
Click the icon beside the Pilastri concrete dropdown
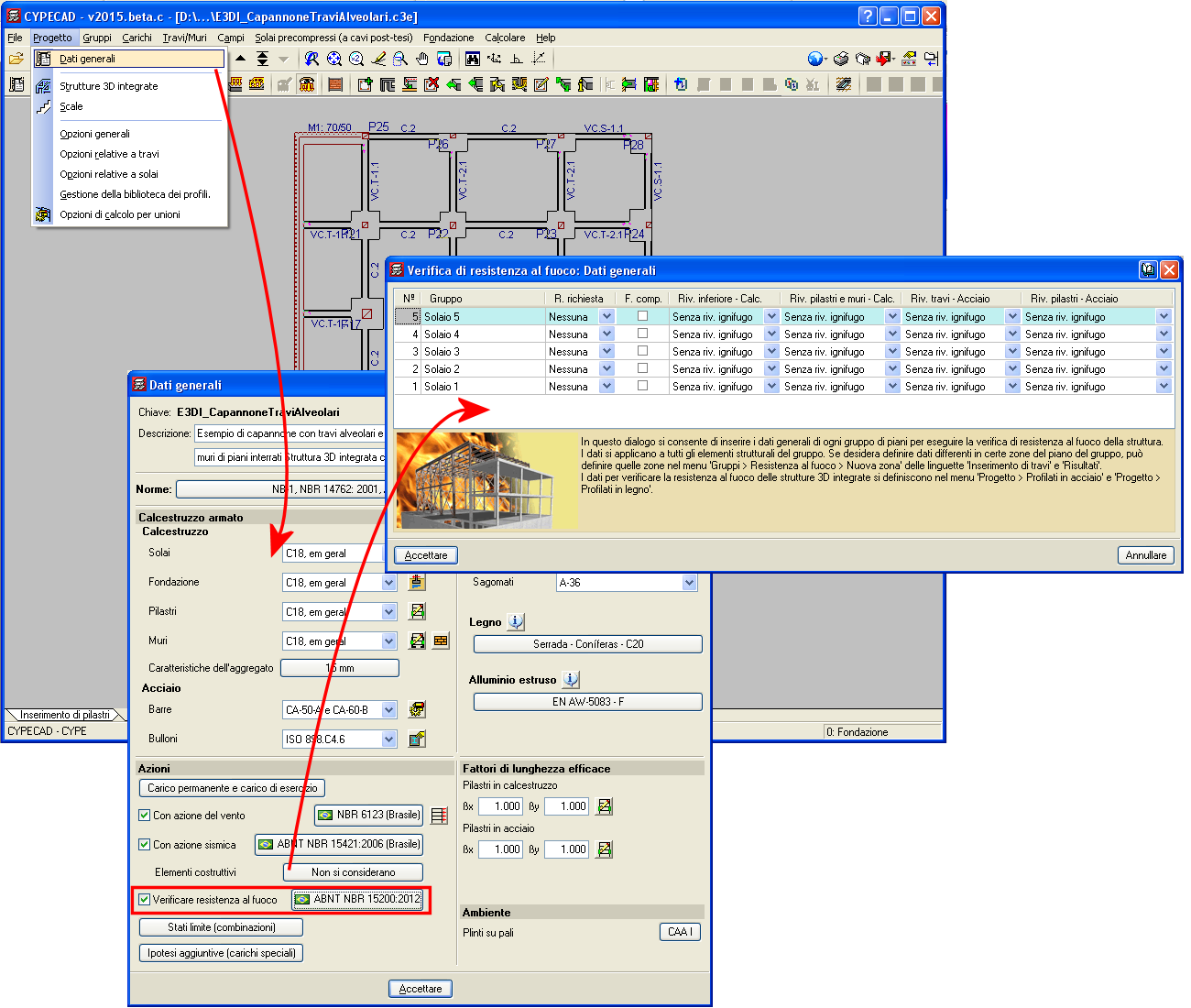[417, 611]
